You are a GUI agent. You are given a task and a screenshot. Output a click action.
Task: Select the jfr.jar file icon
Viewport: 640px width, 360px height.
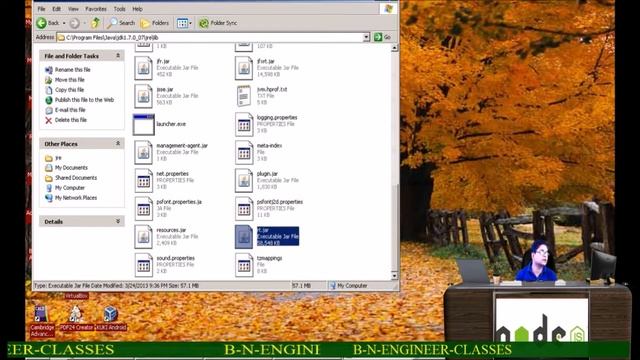point(143,68)
